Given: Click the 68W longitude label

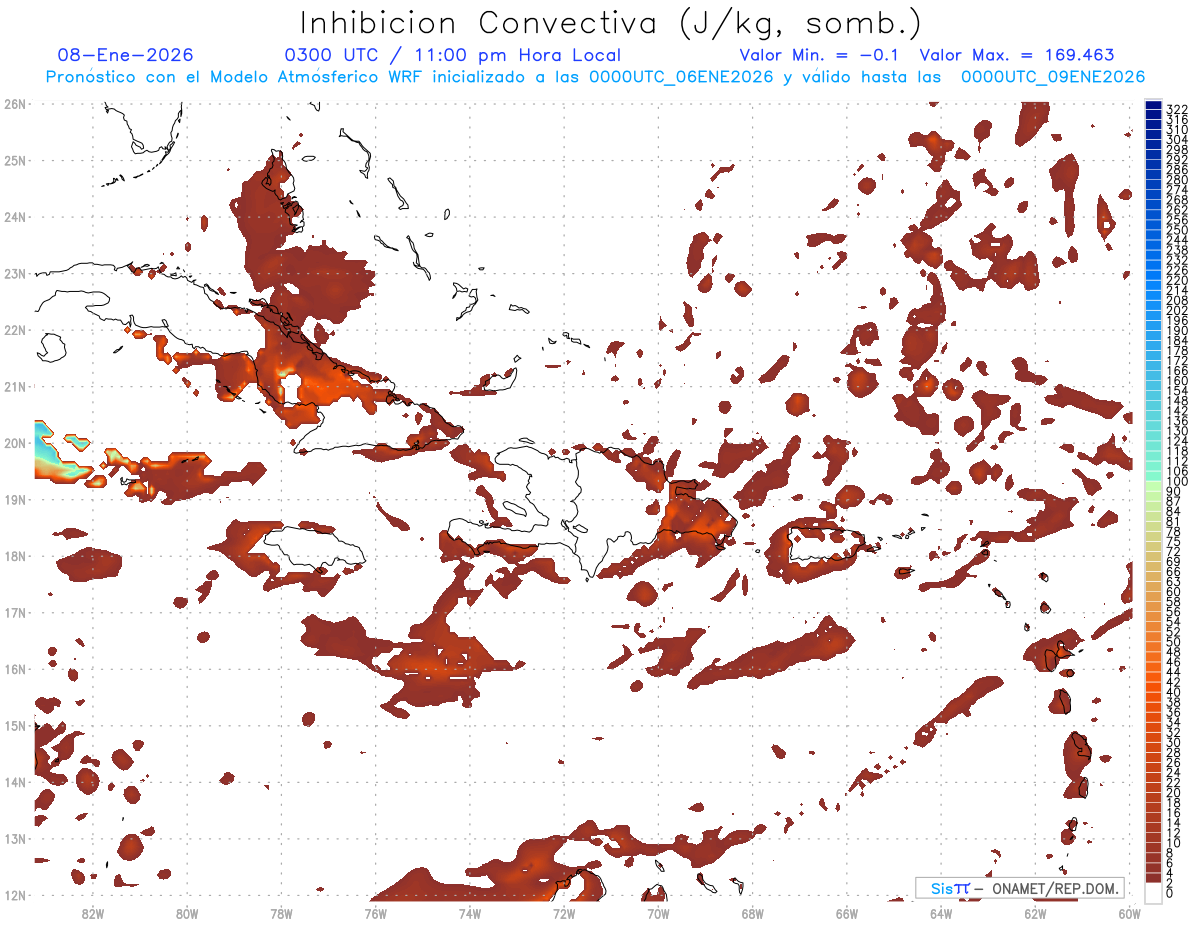Looking at the screenshot, I should tap(753, 913).
